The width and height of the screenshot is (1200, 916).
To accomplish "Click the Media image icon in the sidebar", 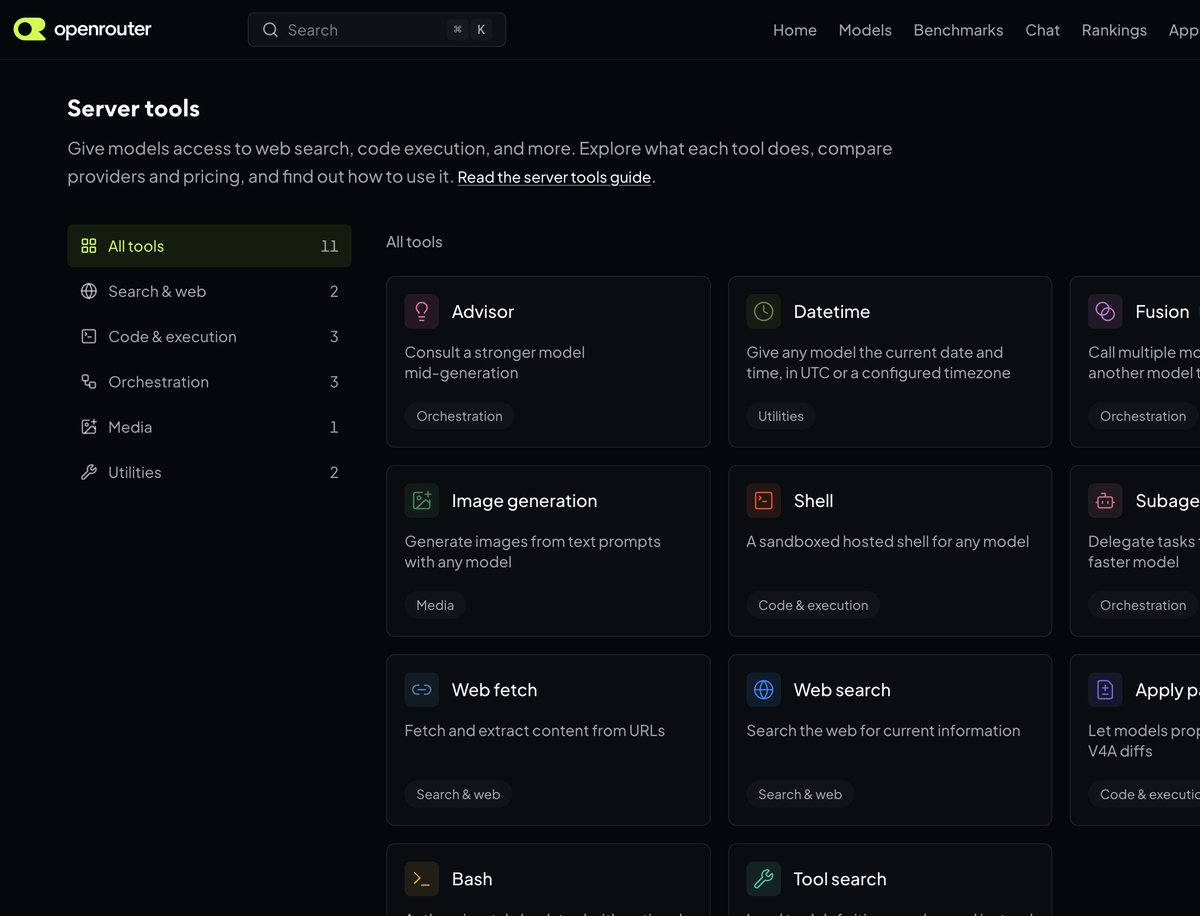I will tap(89, 427).
